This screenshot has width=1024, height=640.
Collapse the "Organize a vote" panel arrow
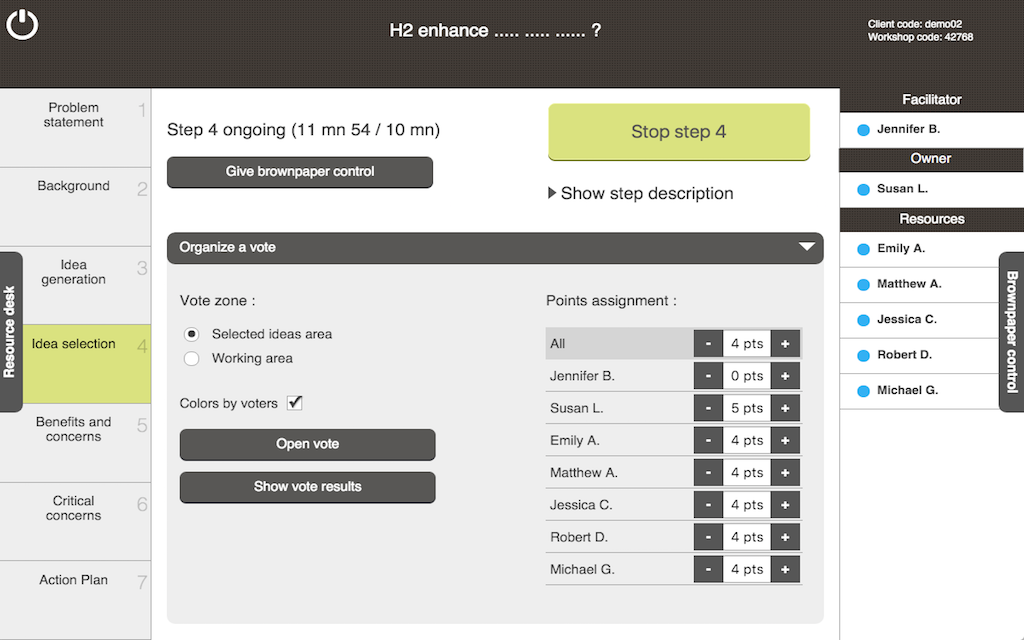tap(805, 247)
